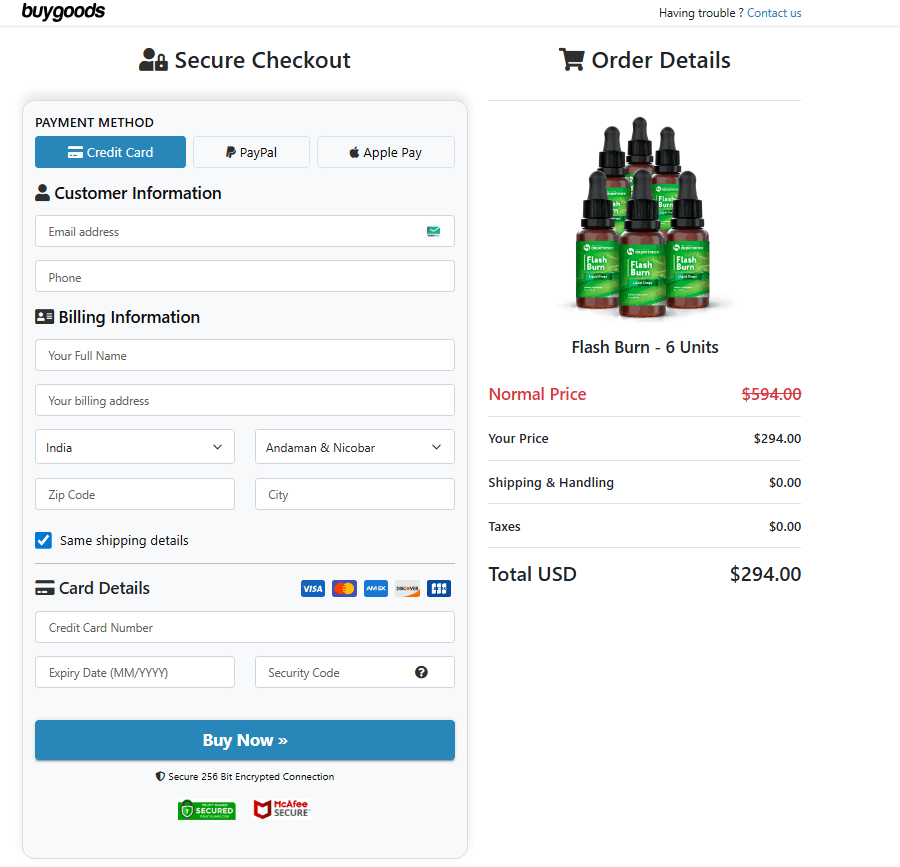Click the McAfee Secure badge
This screenshot has height=867, width=900.
point(281,809)
